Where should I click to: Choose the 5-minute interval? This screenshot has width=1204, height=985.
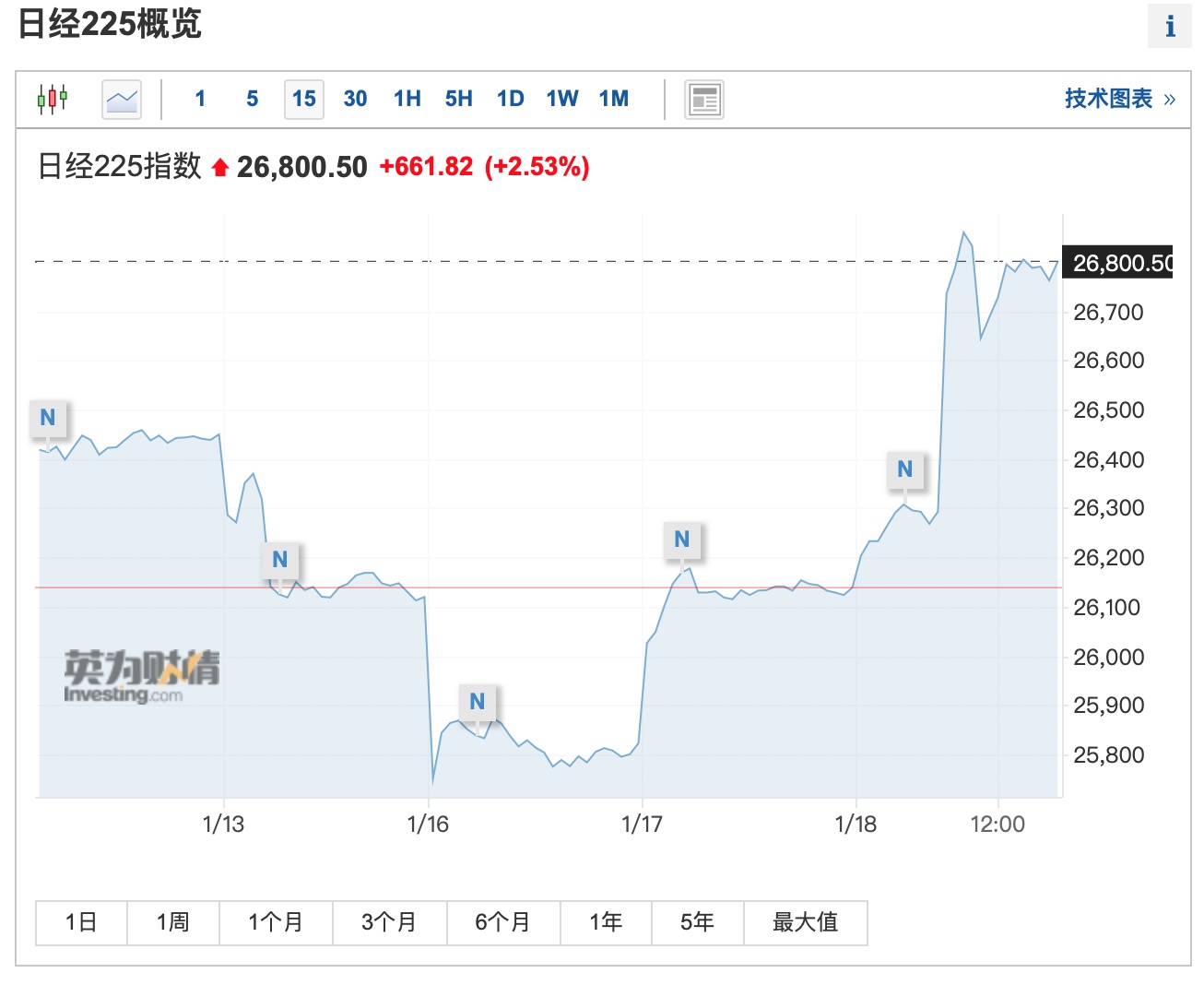tap(253, 99)
